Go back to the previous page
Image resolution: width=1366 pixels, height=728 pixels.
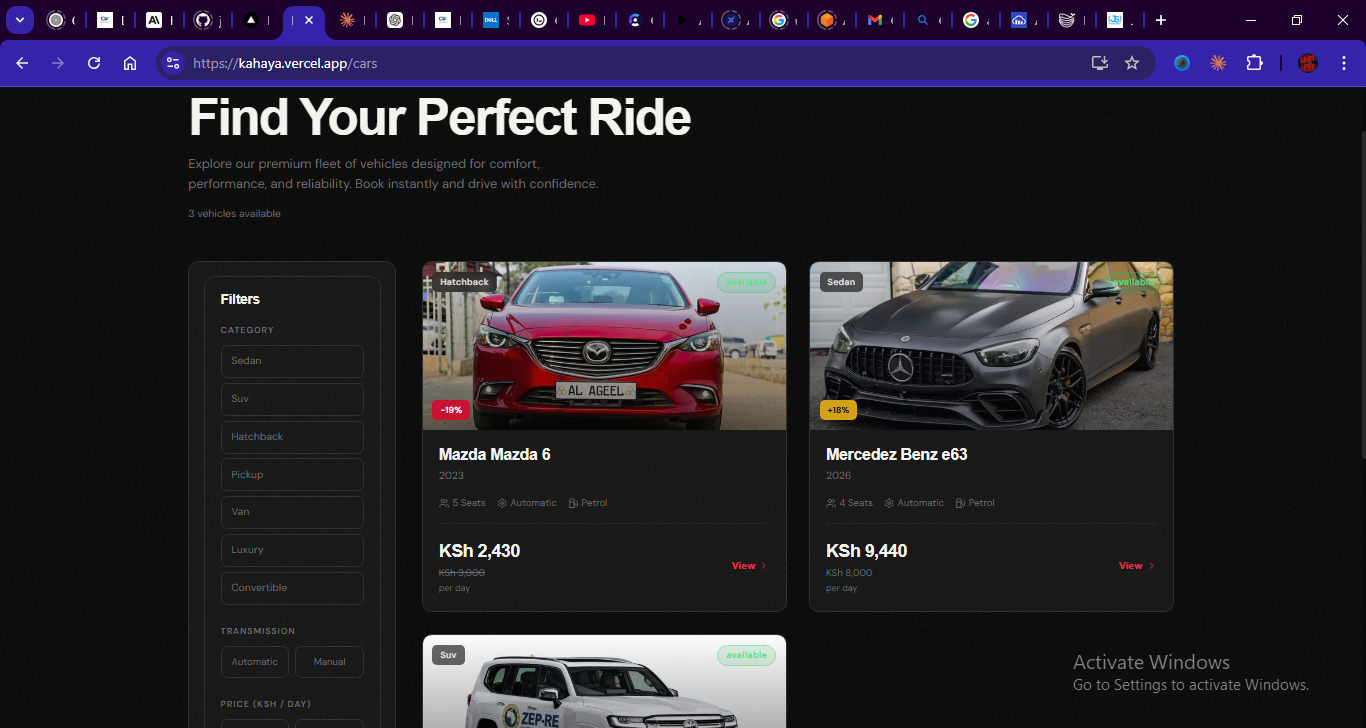(22, 63)
